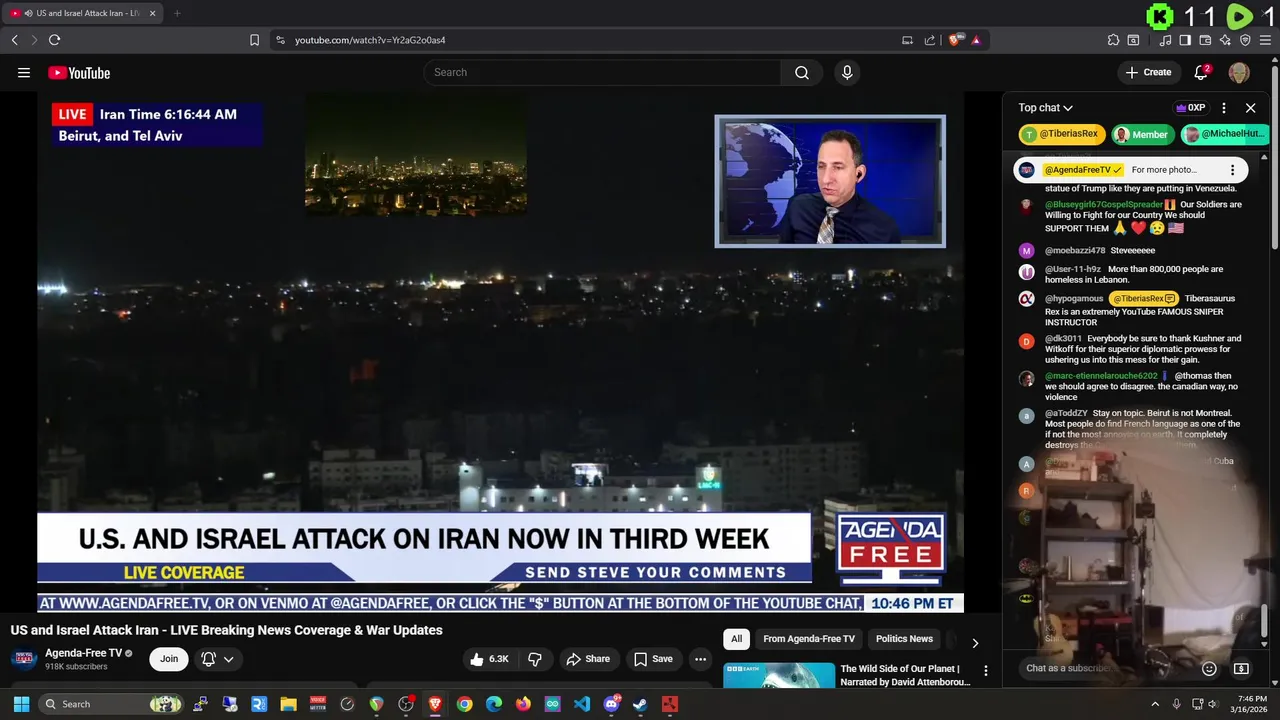Click the address bar URL
Screen dimensions: 1280x720
370,40
